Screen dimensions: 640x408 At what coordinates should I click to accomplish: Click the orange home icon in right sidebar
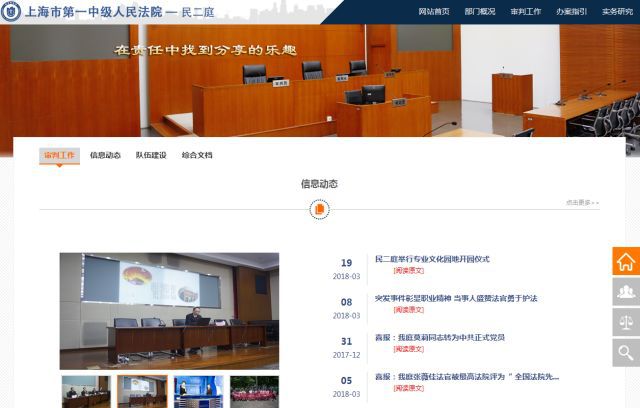pos(626,262)
